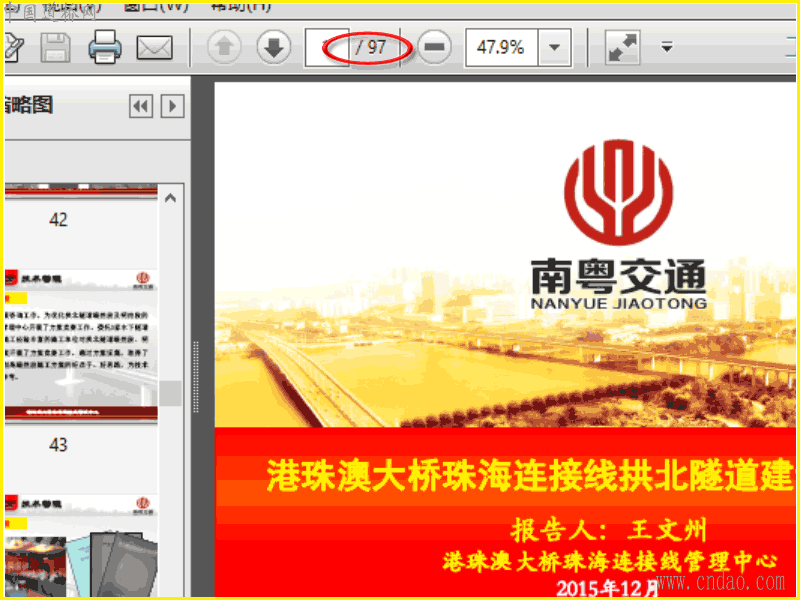Screen dimensions: 800x600
Task: Zoom out with the minus button
Action: (434, 47)
